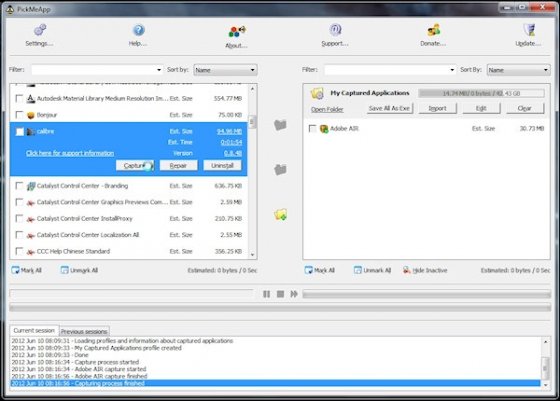Viewport: 560px width, 401px height.
Task: Click the installed applications list scrollbar up arrow
Action: [252, 88]
